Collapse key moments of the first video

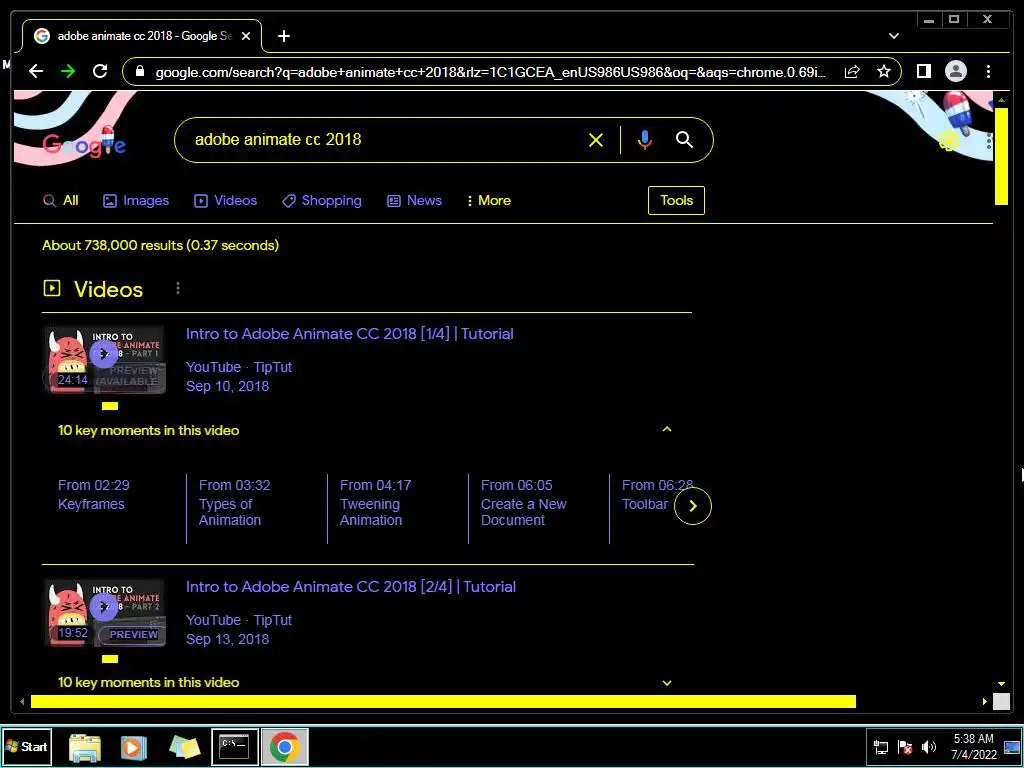pyautogui.click(x=667, y=429)
